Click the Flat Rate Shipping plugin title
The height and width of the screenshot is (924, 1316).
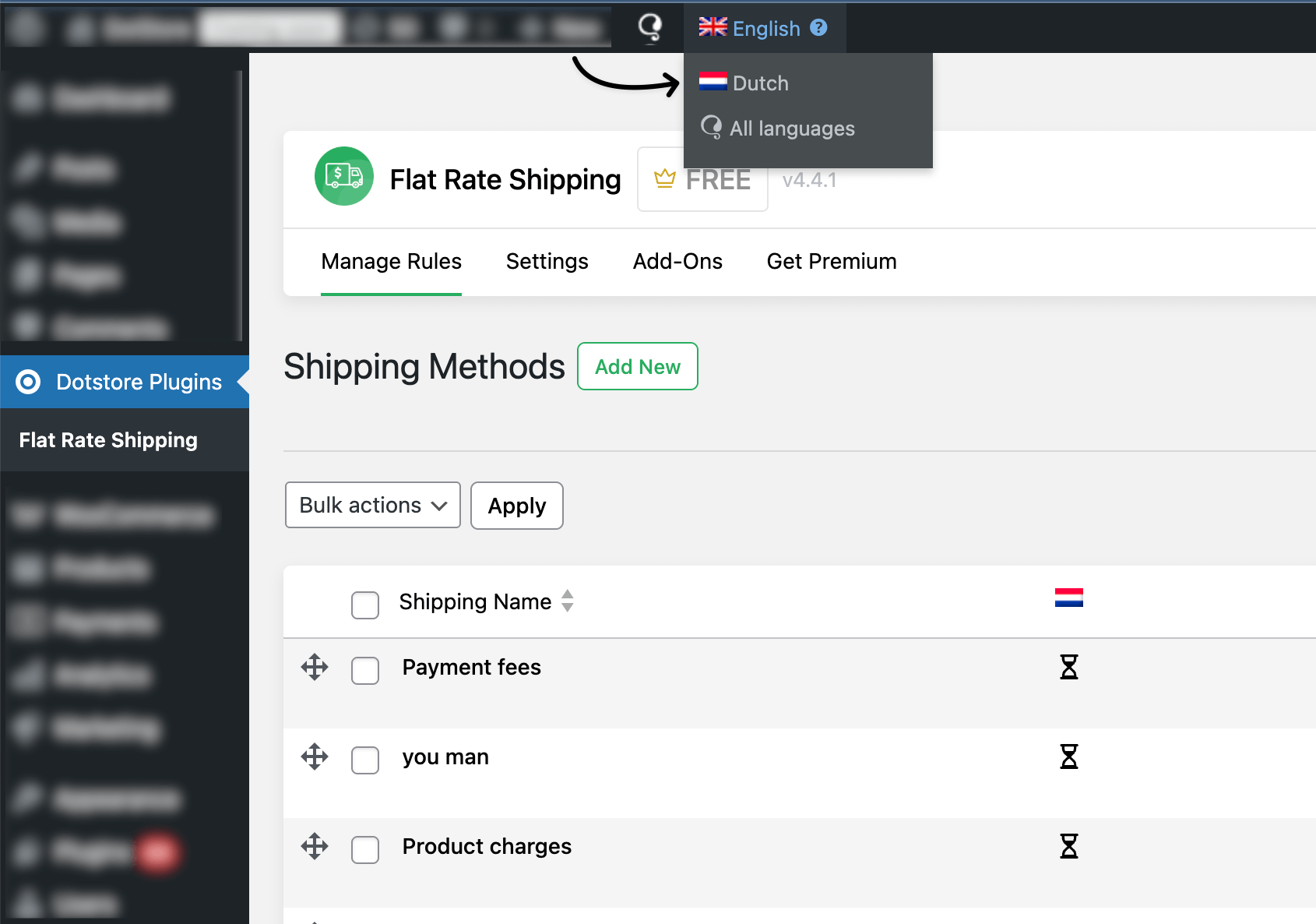pyautogui.click(x=505, y=180)
